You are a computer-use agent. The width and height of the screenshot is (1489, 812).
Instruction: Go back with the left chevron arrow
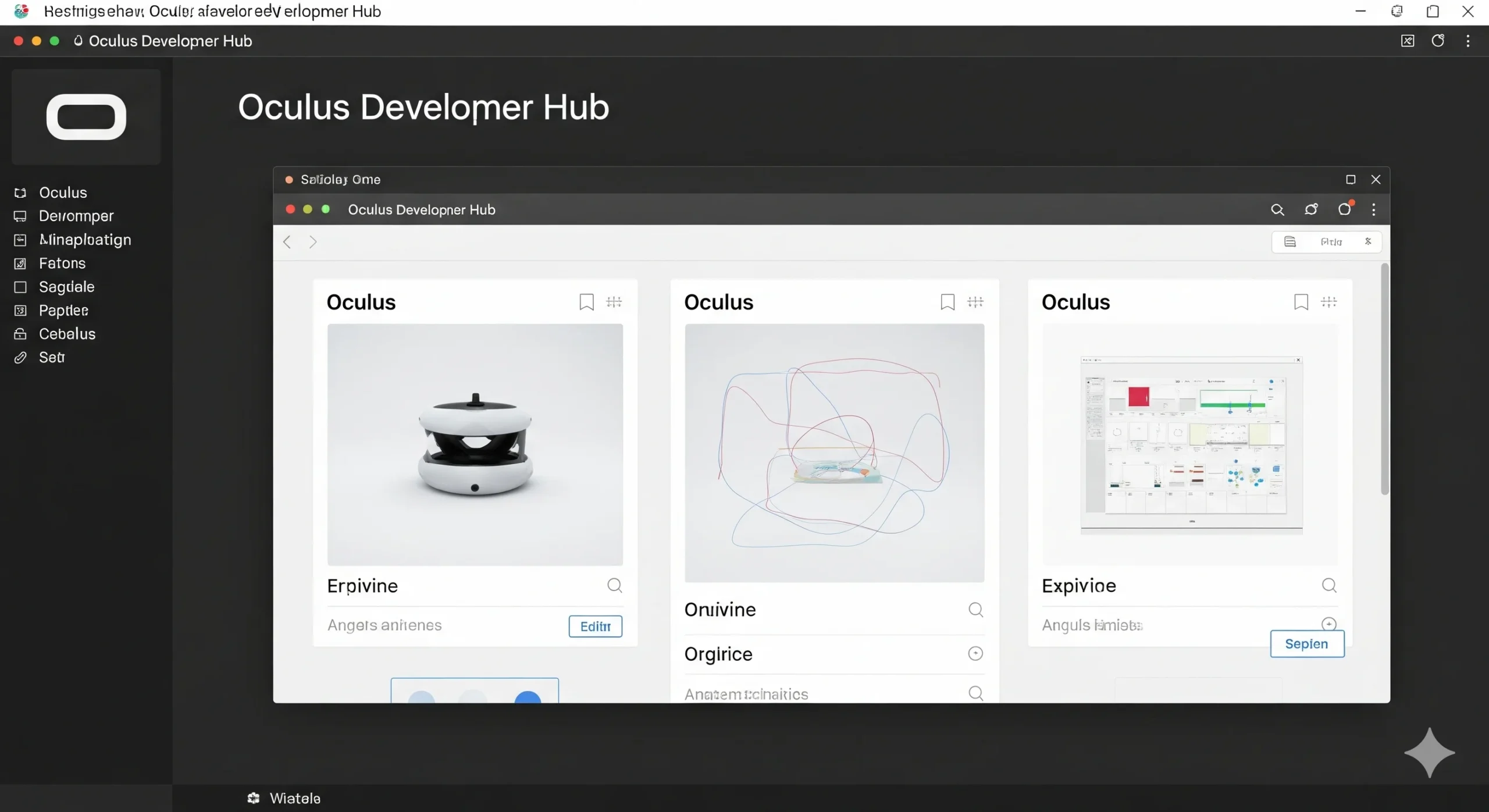287,242
